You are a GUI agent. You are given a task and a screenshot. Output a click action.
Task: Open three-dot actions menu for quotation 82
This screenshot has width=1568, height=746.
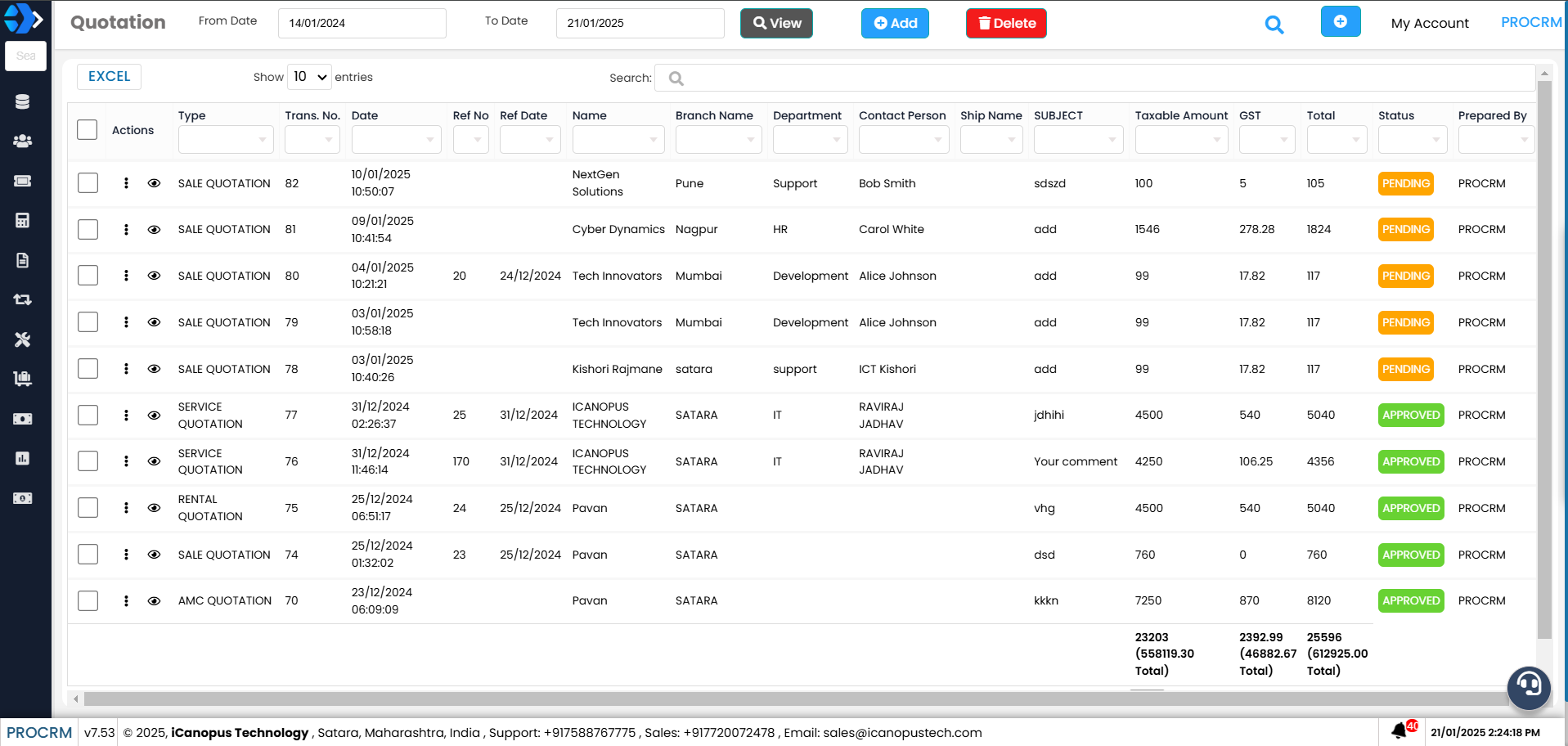126,183
